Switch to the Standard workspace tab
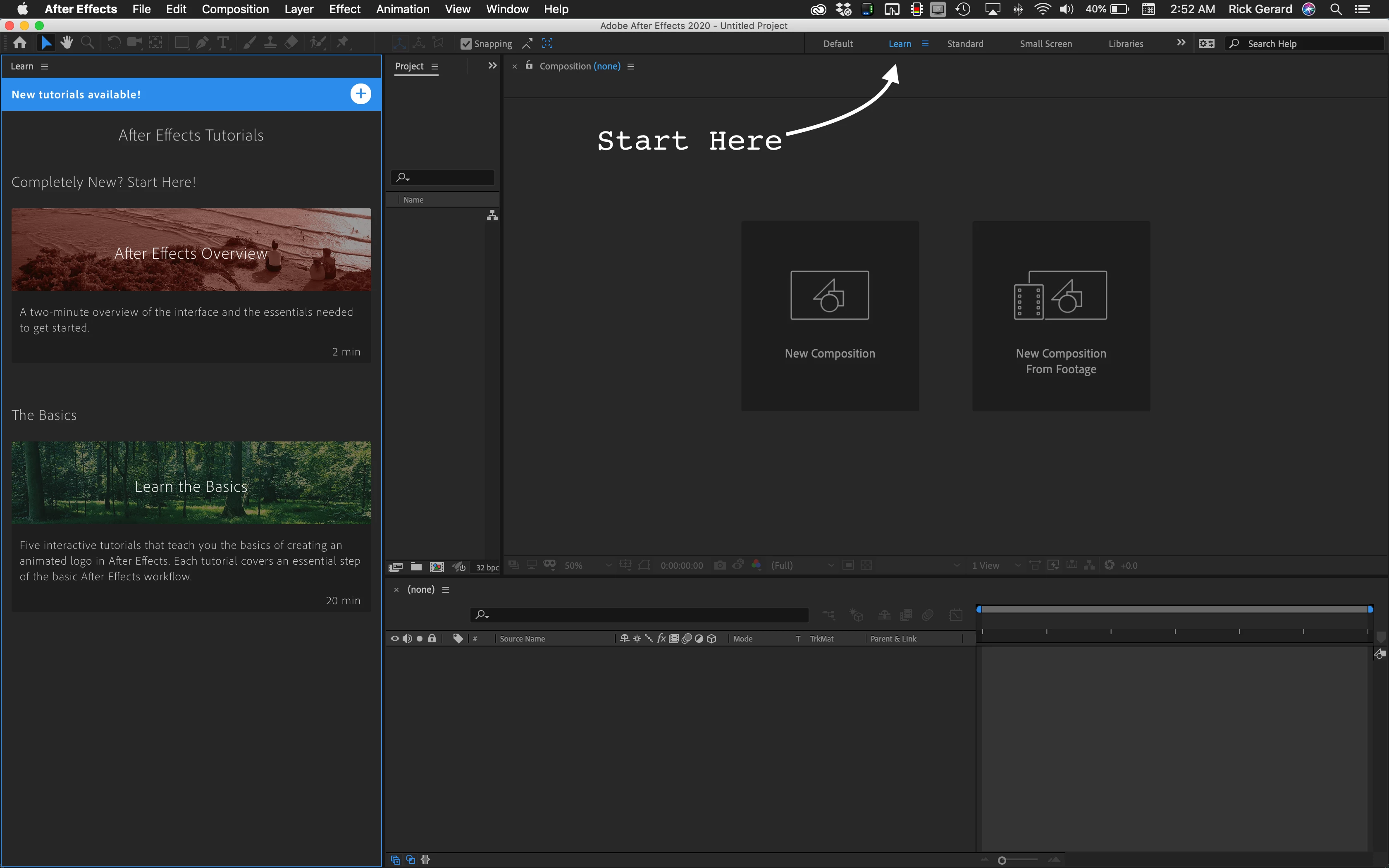The height and width of the screenshot is (868, 1389). 965,44
